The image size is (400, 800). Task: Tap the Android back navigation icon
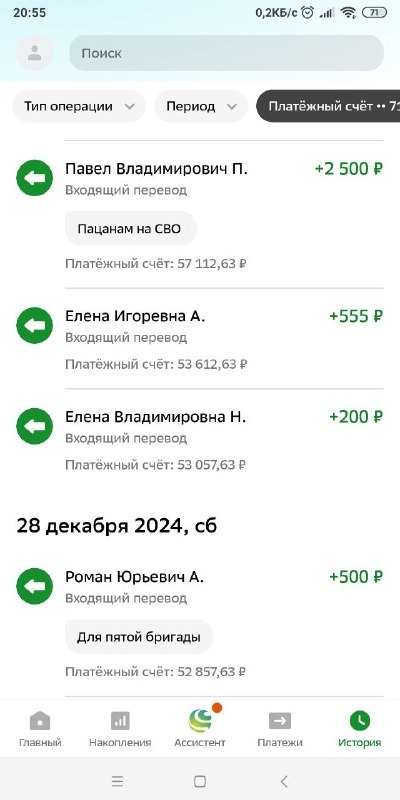click(284, 781)
